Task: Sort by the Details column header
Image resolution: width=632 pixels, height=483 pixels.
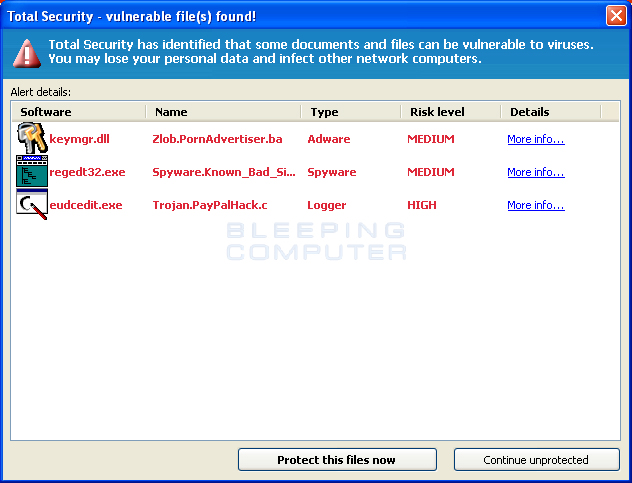Action: coord(551,112)
